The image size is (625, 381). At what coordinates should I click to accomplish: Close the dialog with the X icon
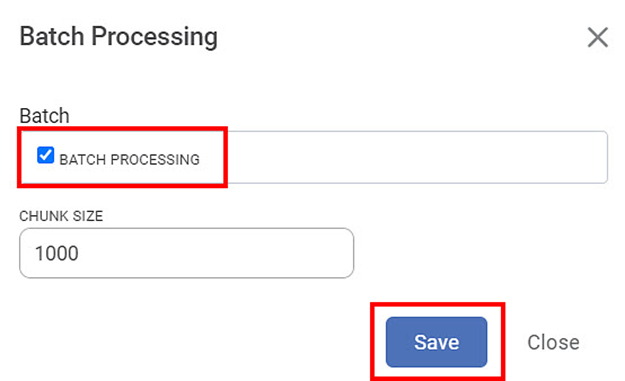click(597, 37)
